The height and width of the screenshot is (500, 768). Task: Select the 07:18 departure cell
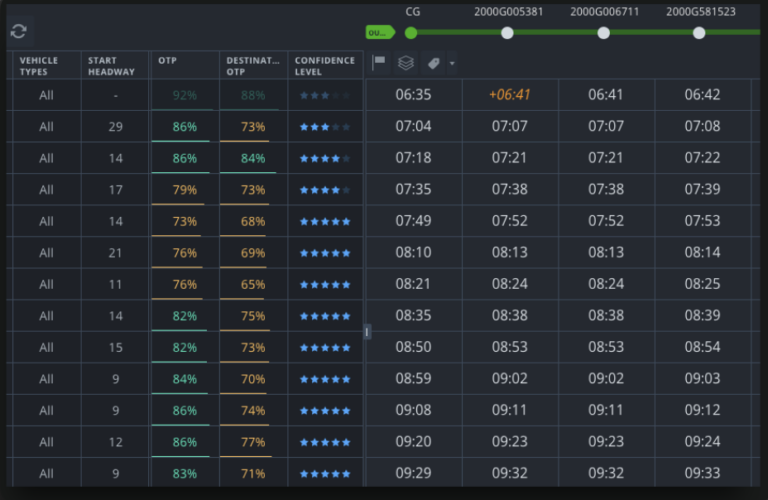[413, 158]
